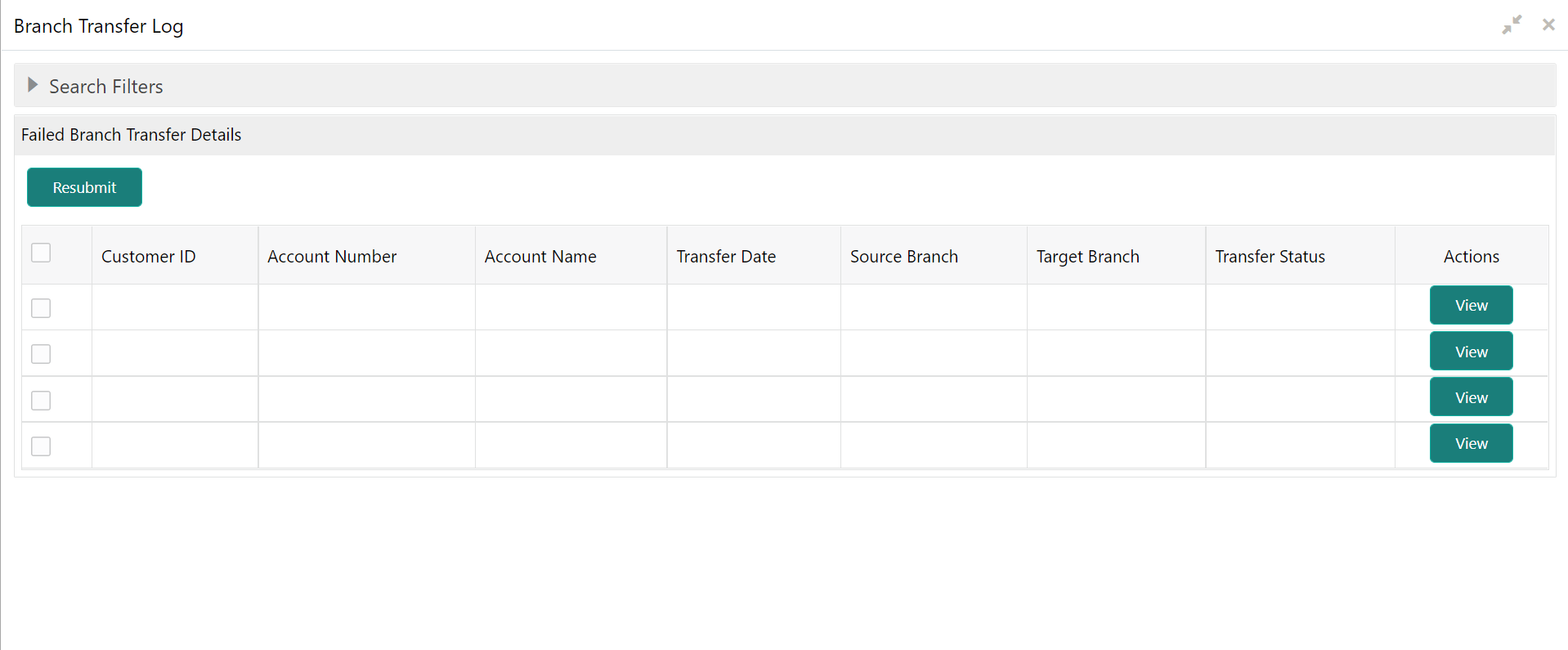Click the Account Number column header
This screenshot has height=650, width=1568.
[332, 257]
